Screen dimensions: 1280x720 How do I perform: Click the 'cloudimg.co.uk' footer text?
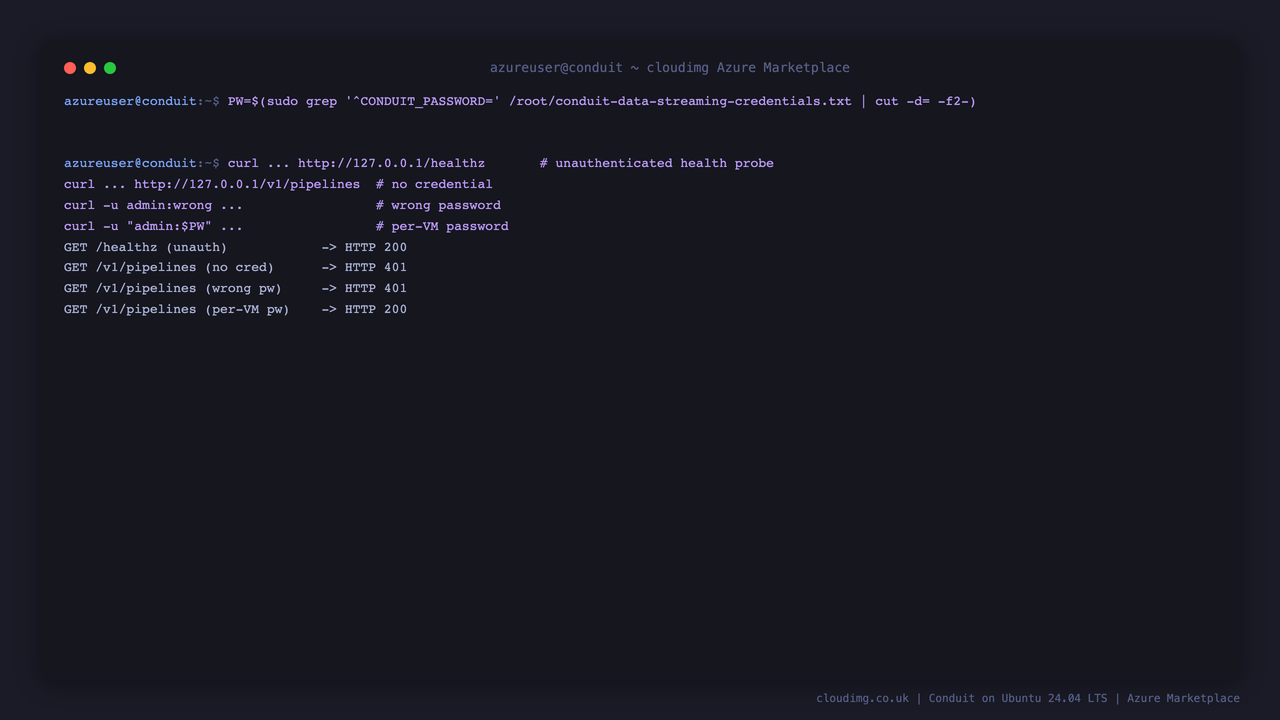click(862, 698)
